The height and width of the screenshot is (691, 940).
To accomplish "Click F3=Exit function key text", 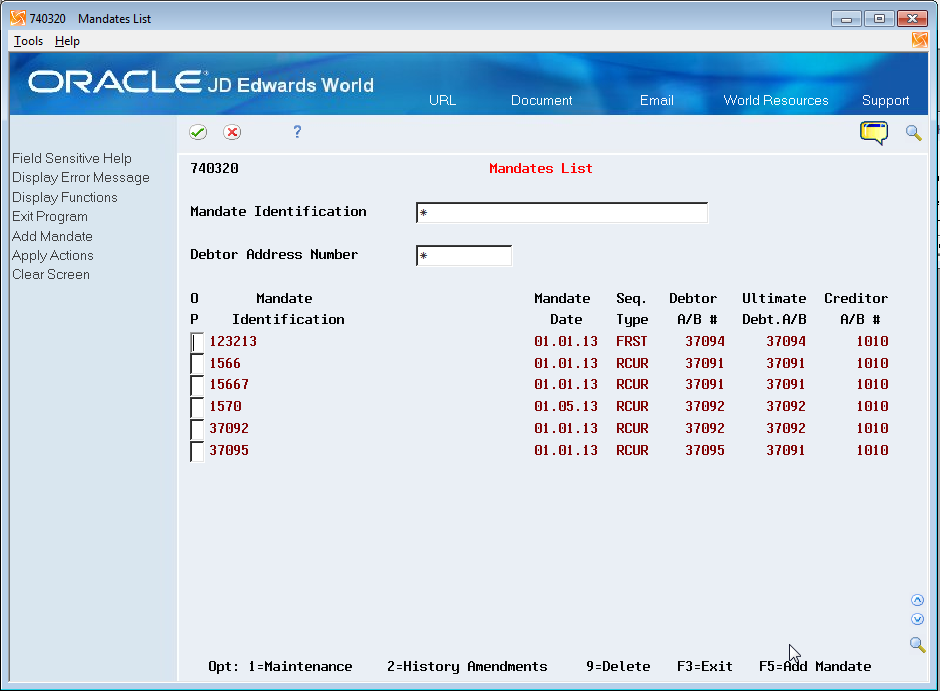I will pyautogui.click(x=705, y=666).
